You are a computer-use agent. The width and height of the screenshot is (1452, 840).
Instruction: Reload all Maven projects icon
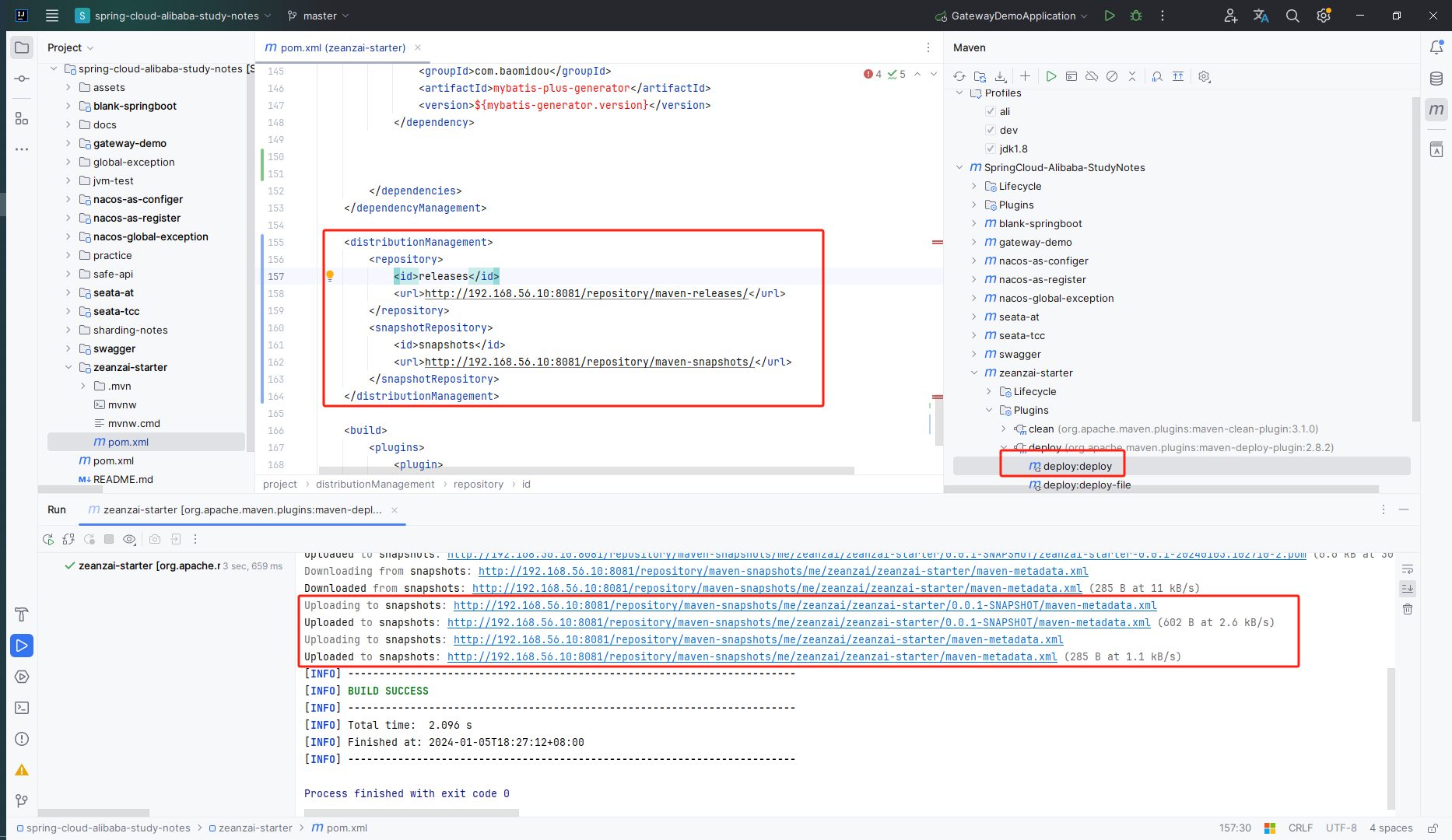click(x=959, y=76)
